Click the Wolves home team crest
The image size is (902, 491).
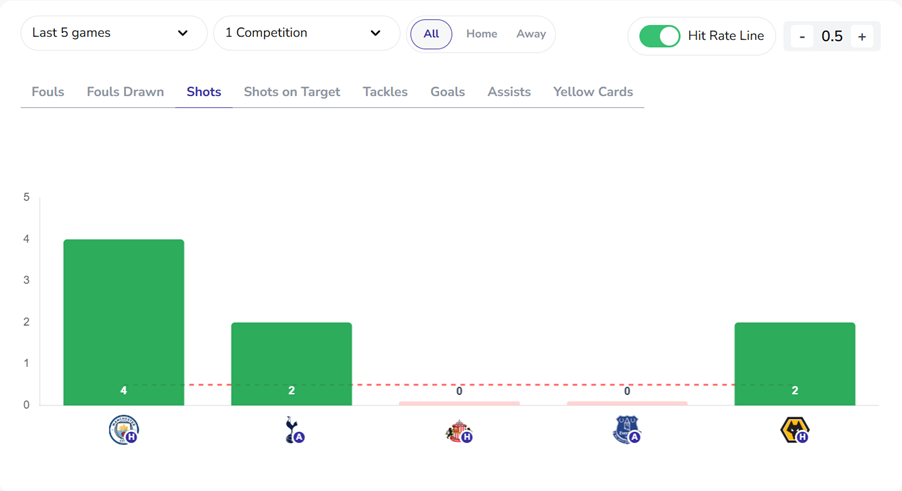(x=794, y=430)
